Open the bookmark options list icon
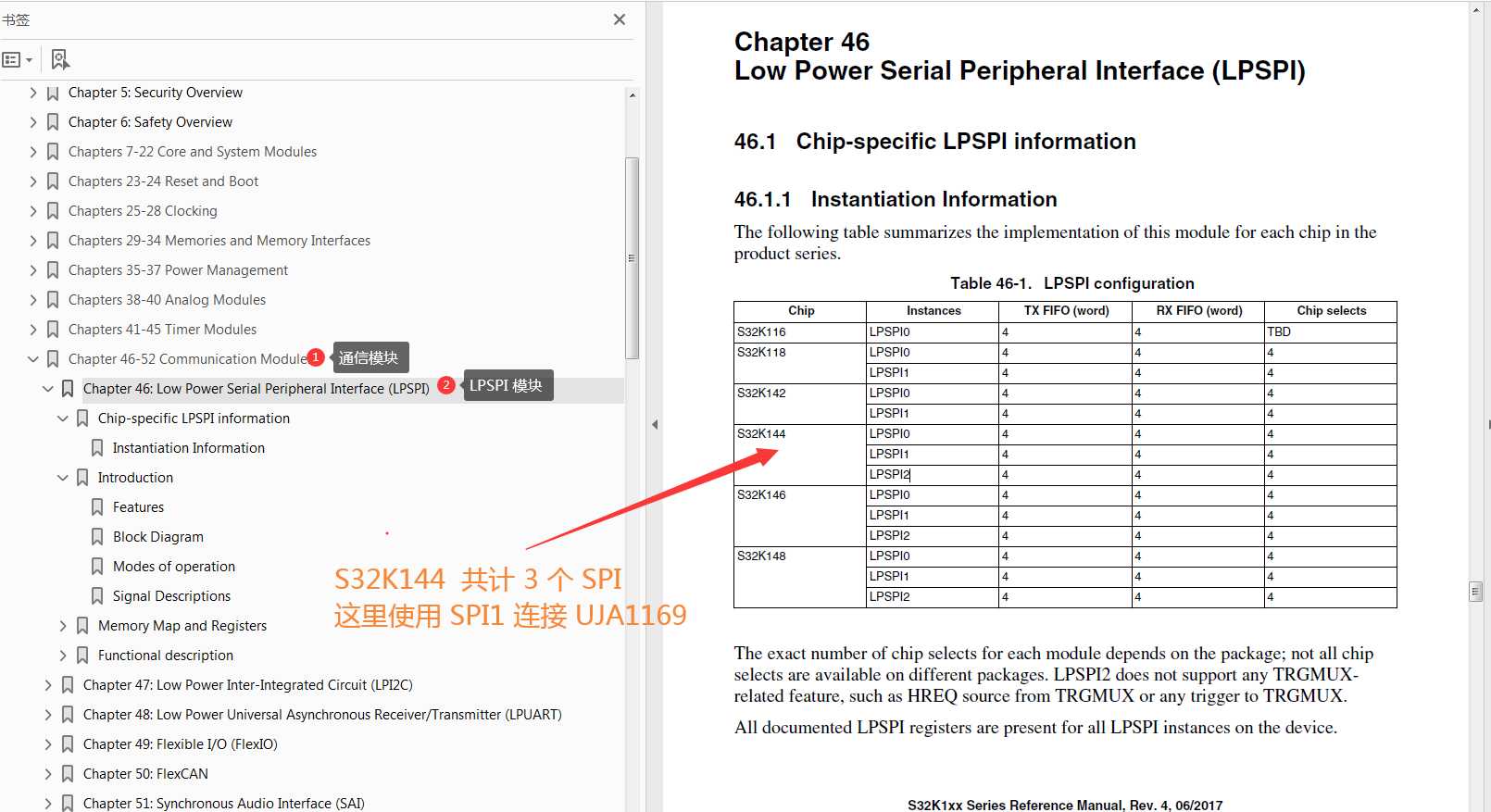The image size is (1491, 812). tap(17, 60)
